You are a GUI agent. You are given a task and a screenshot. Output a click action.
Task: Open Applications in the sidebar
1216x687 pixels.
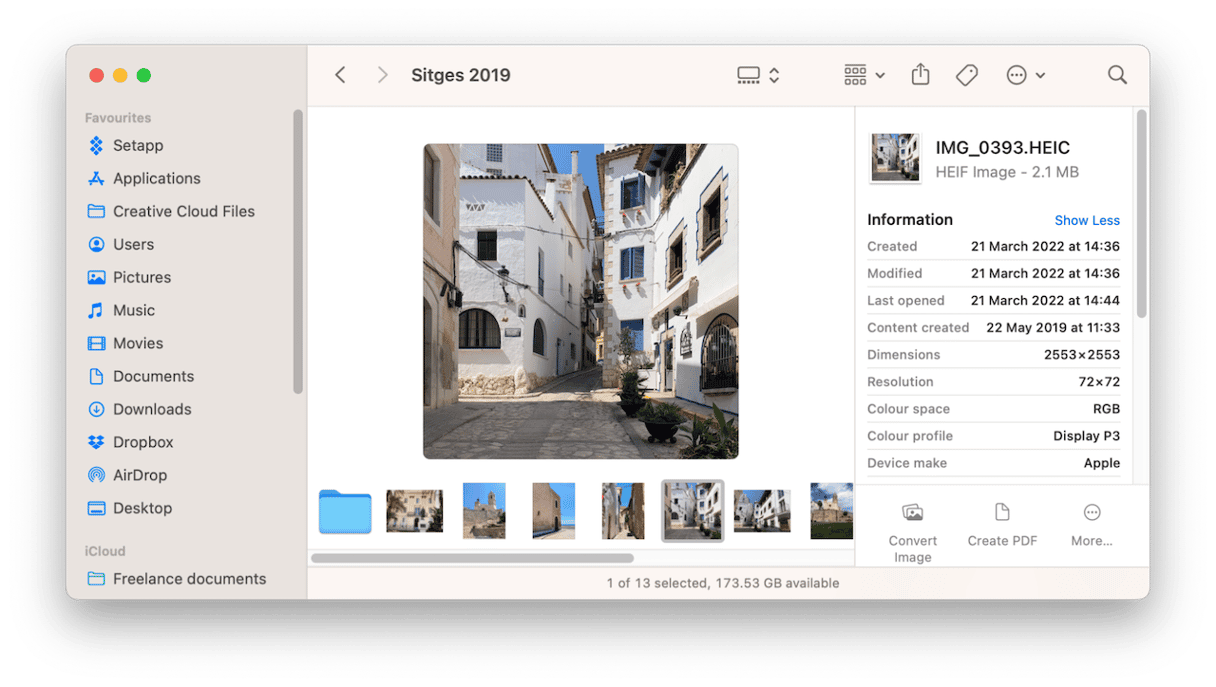156,178
